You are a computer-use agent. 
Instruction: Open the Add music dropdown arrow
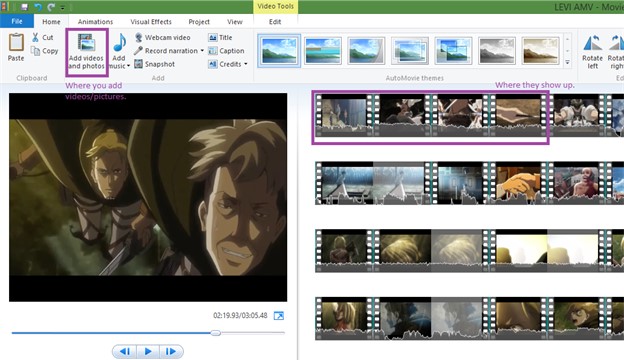point(128,66)
